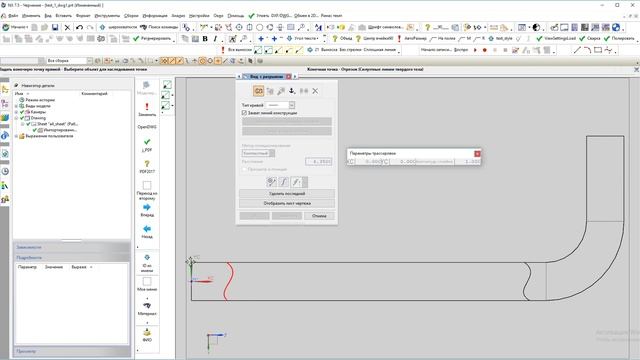Toggle the Камеры checkbox in navigator
This screenshot has width=640, height=360.
point(22,112)
